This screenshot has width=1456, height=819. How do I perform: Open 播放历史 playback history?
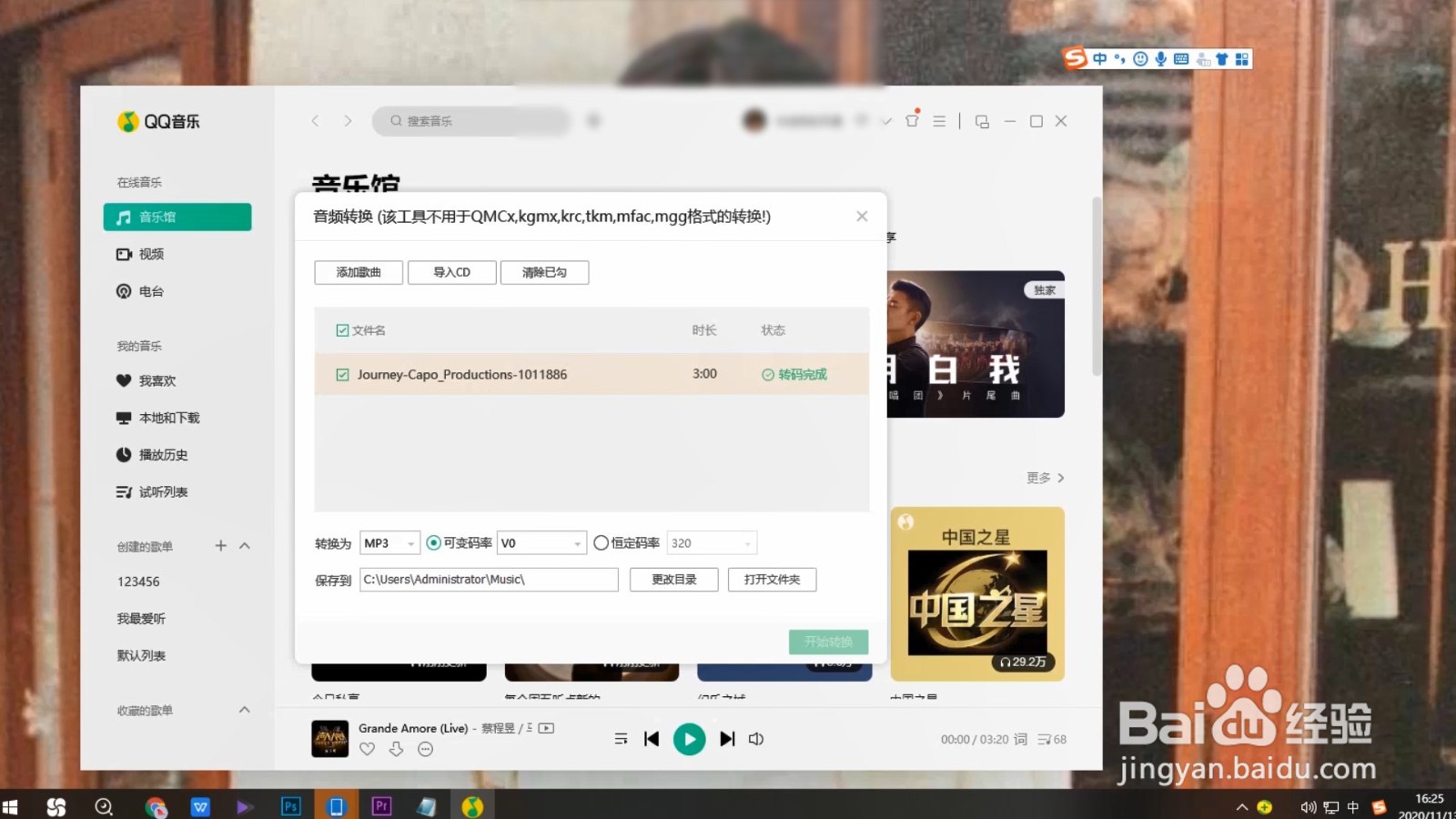coord(165,455)
